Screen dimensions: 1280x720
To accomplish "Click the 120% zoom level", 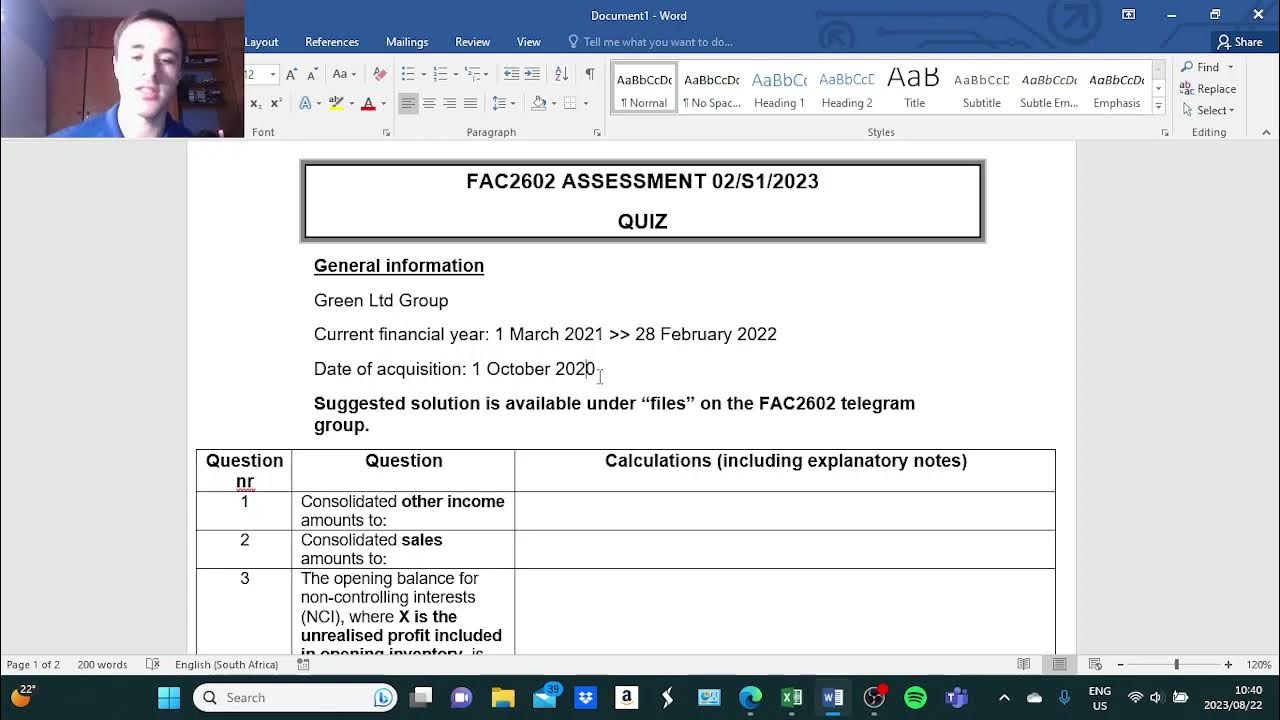I will pos(1259,664).
